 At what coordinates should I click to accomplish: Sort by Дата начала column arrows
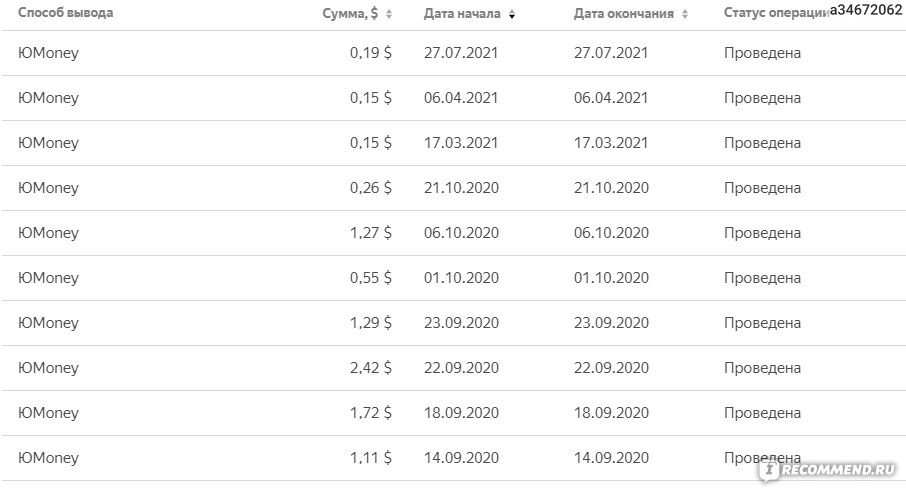point(512,14)
